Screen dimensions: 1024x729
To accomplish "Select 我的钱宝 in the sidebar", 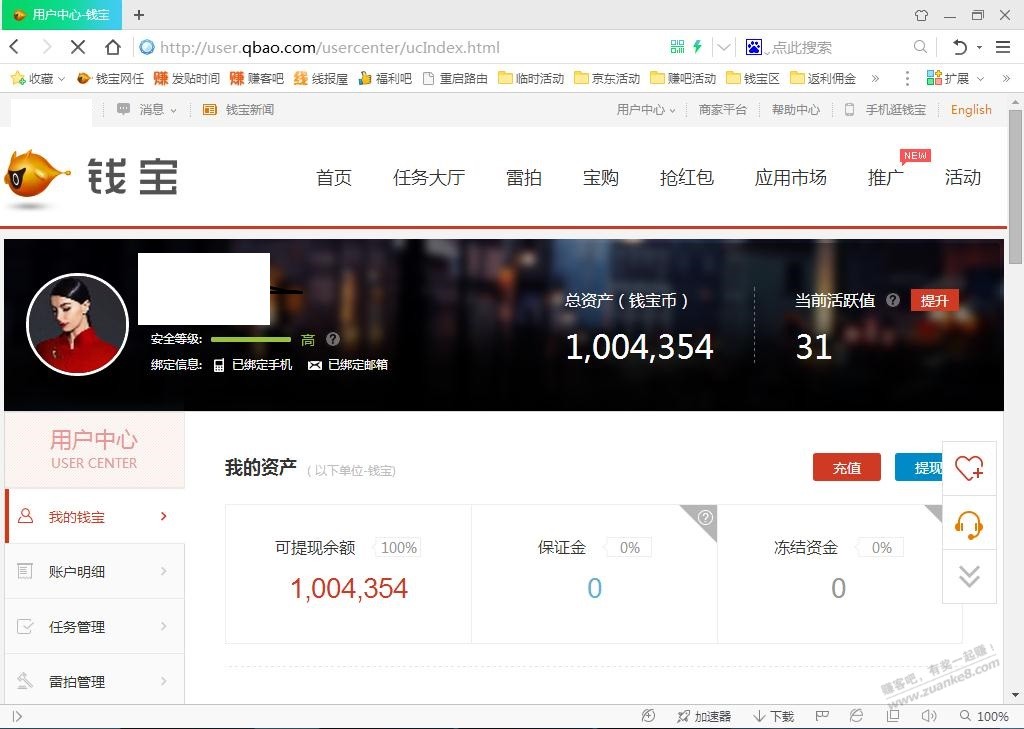I will click(x=95, y=517).
